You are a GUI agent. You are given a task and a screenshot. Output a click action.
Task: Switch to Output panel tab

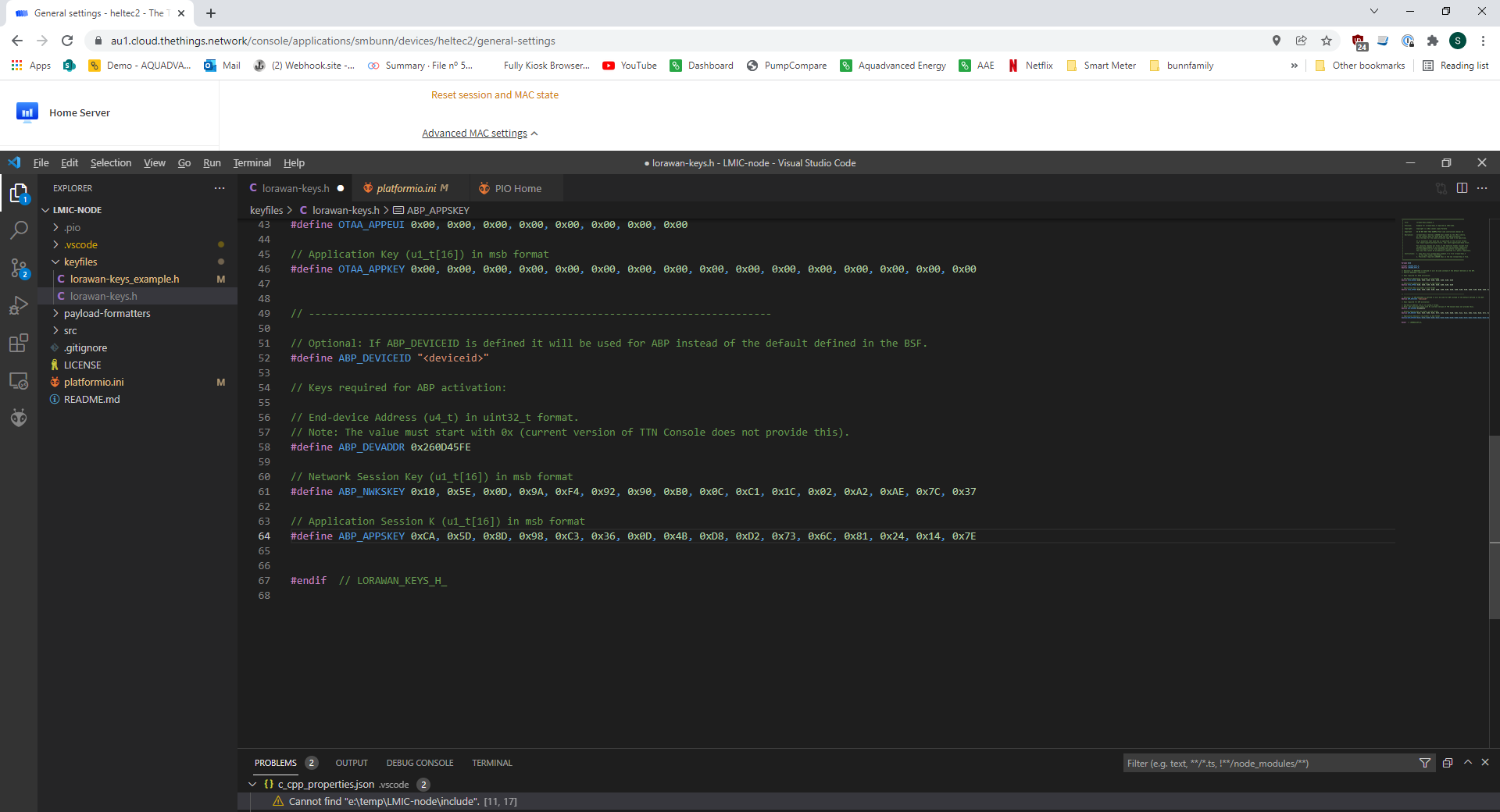pos(352,763)
